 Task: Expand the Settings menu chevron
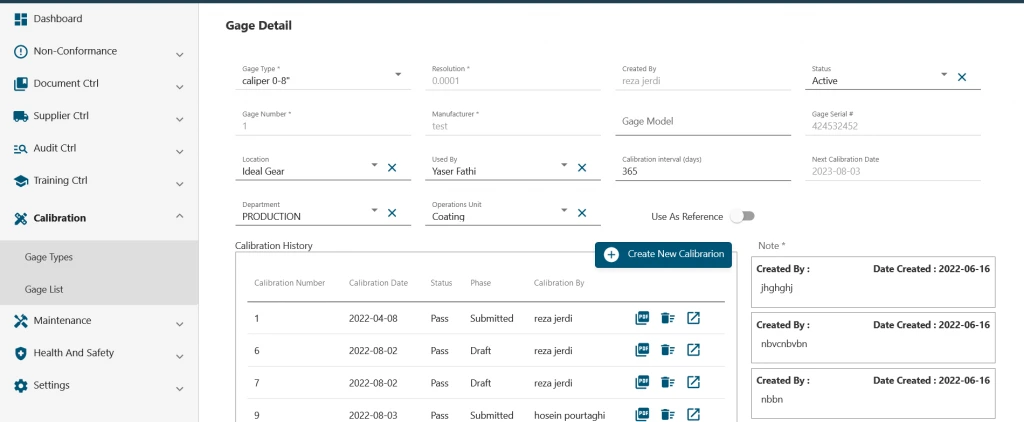coord(180,389)
